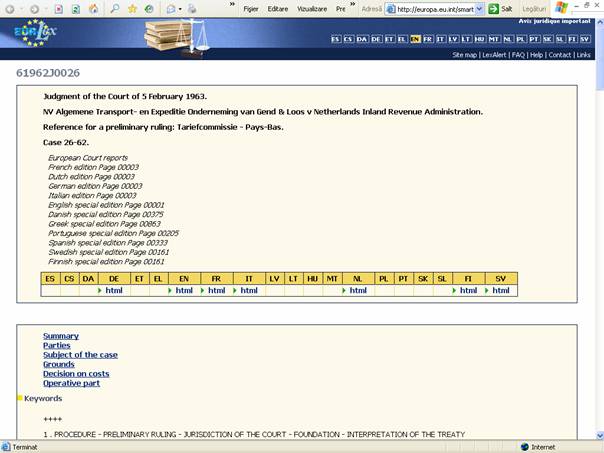Open the html link under FR column
The height and width of the screenshot is (453, 604).
[x=216, y=290]
